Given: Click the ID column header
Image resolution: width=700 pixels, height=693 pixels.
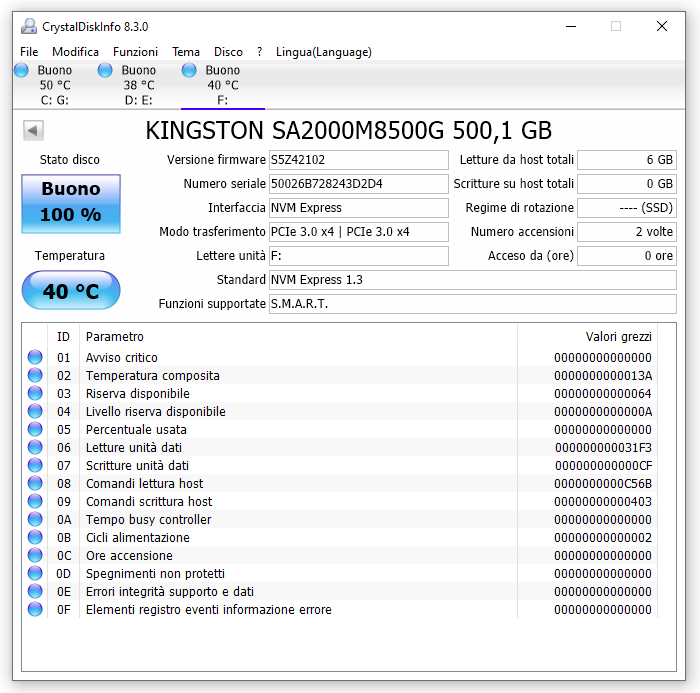Looking at the screenshot, I should coord(63,337).
